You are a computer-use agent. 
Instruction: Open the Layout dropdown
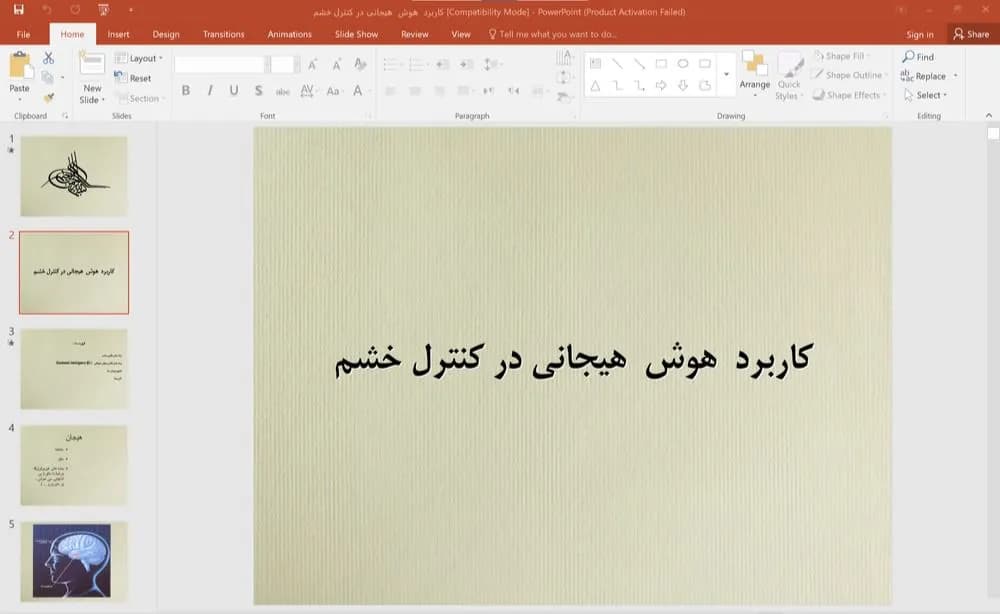(139, 58)
